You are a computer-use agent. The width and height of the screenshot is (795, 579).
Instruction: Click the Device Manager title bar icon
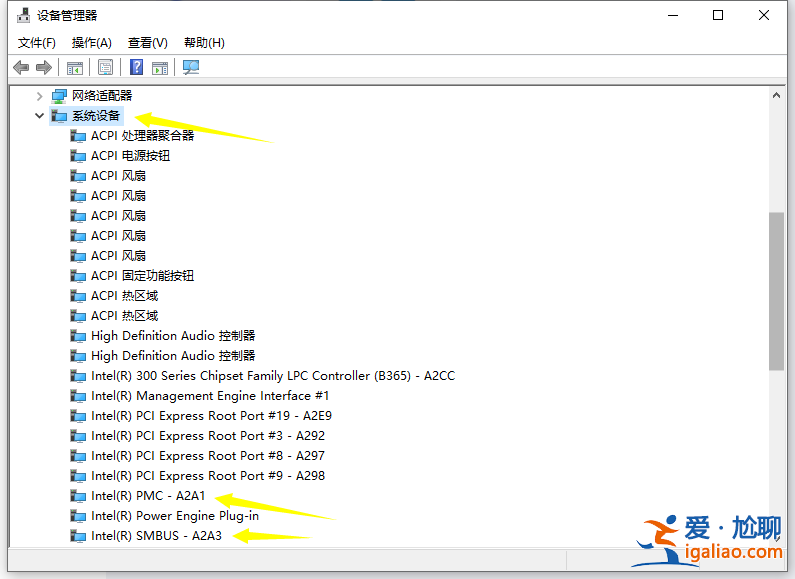(23, 16)
